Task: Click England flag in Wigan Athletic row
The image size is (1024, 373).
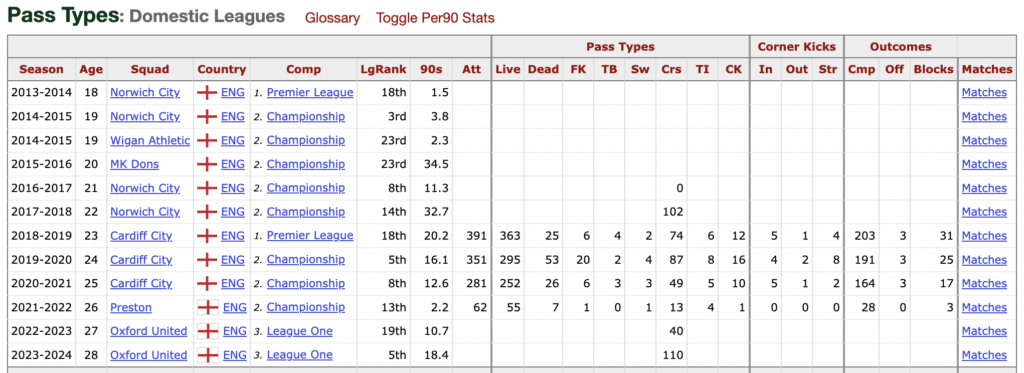Action: (207, 140)
